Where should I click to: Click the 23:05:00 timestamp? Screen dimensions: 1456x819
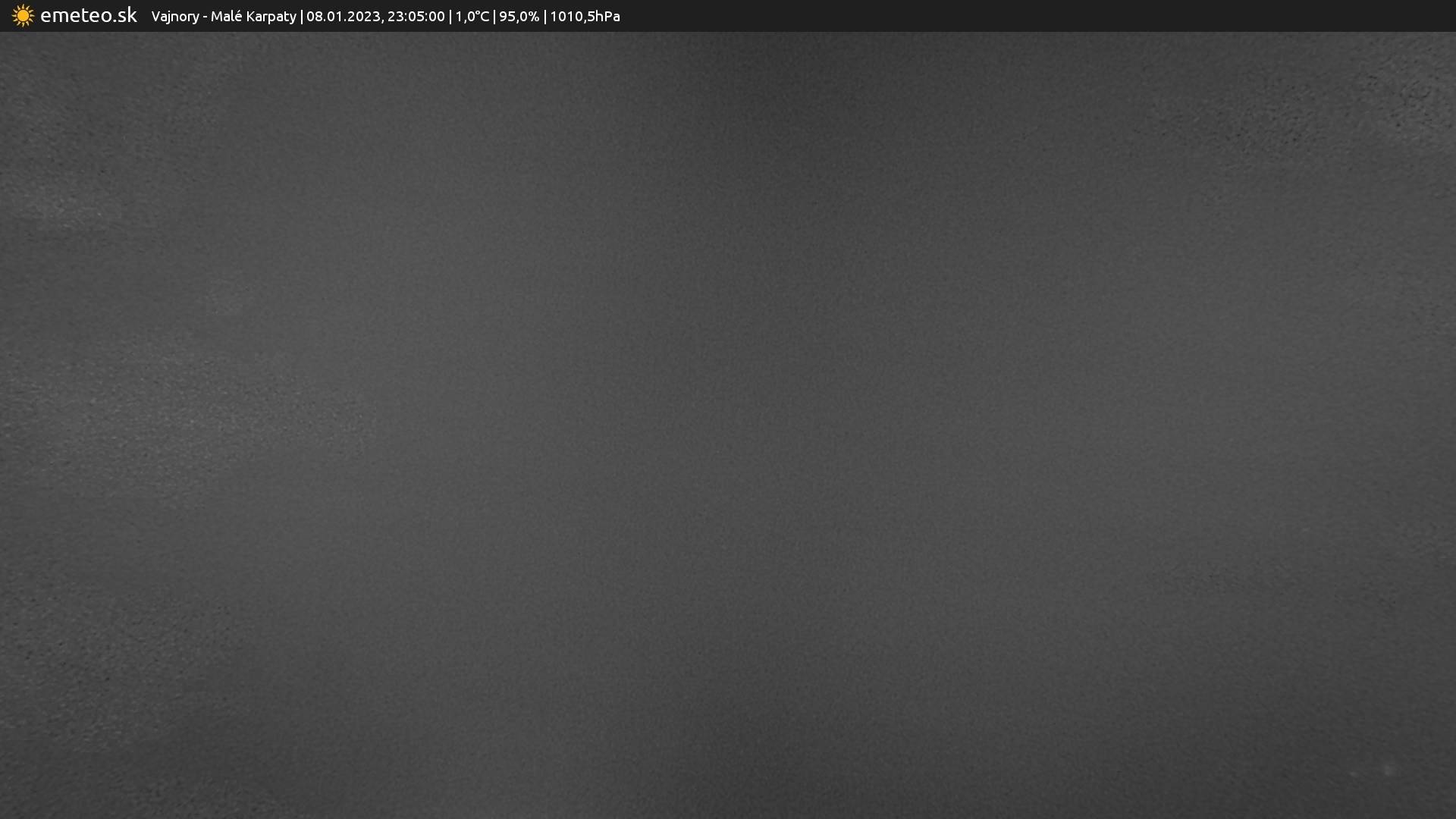click(416, 17)
